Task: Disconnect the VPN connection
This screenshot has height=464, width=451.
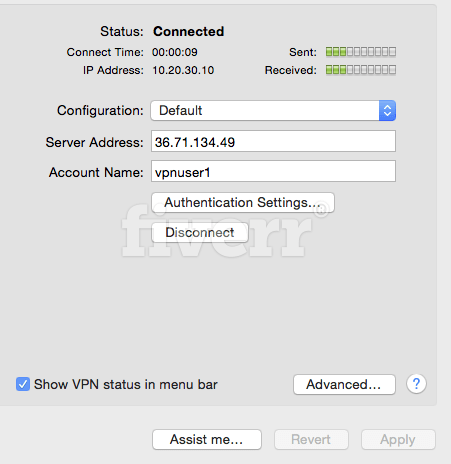Action: [200, 232]
